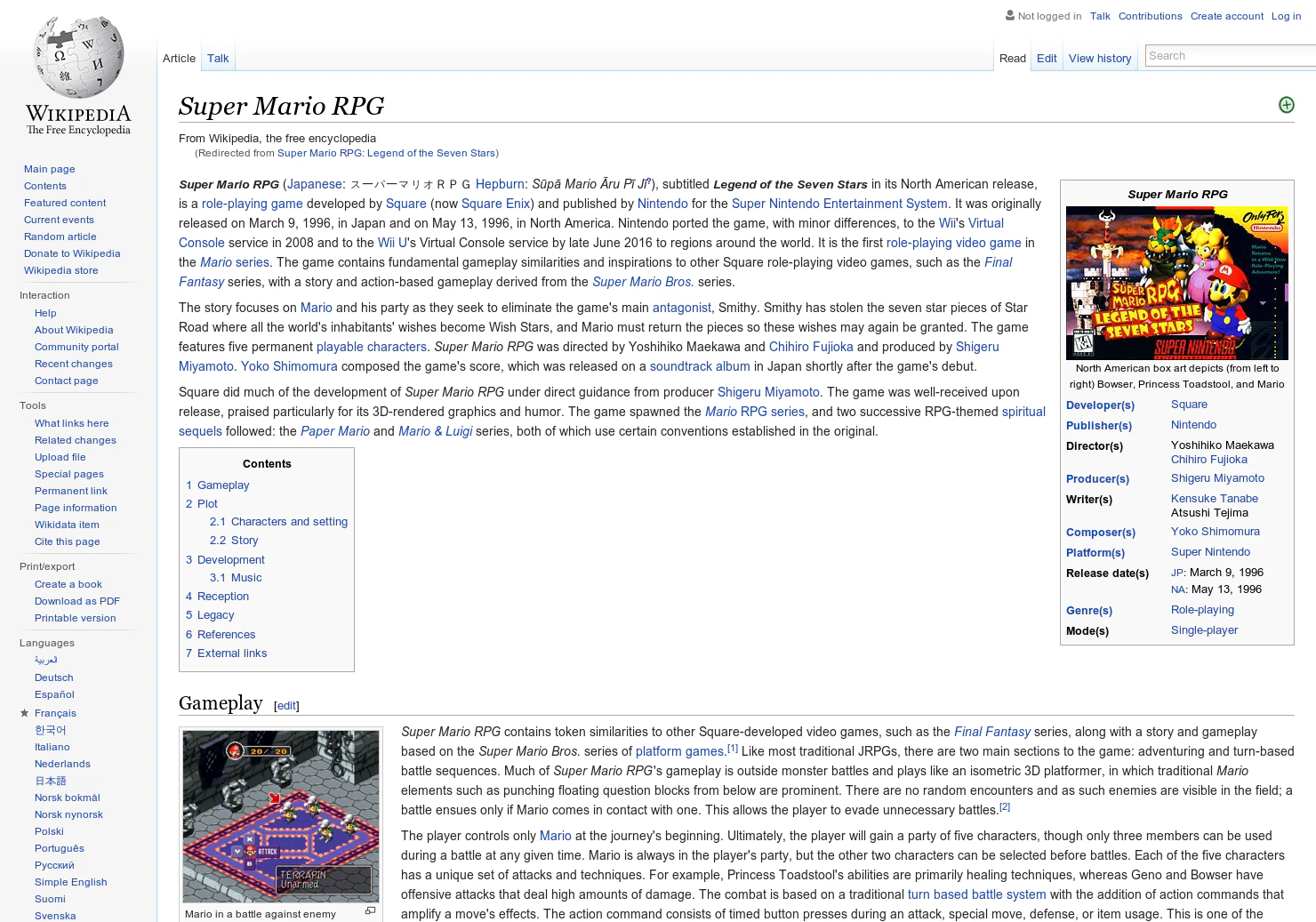Click Donate to Wikipedia link
Viewport: 1316px width, 922px height.
point(72,253)
